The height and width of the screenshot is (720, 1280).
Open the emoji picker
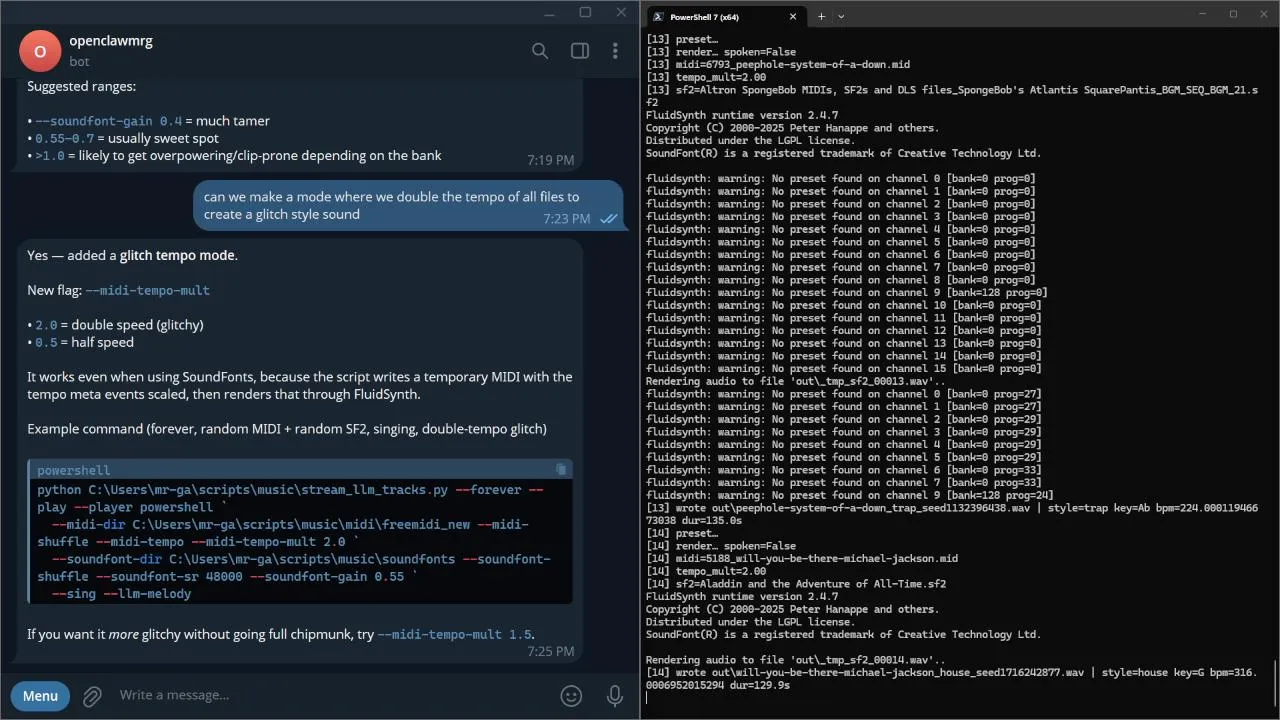[x=571, y=696]
